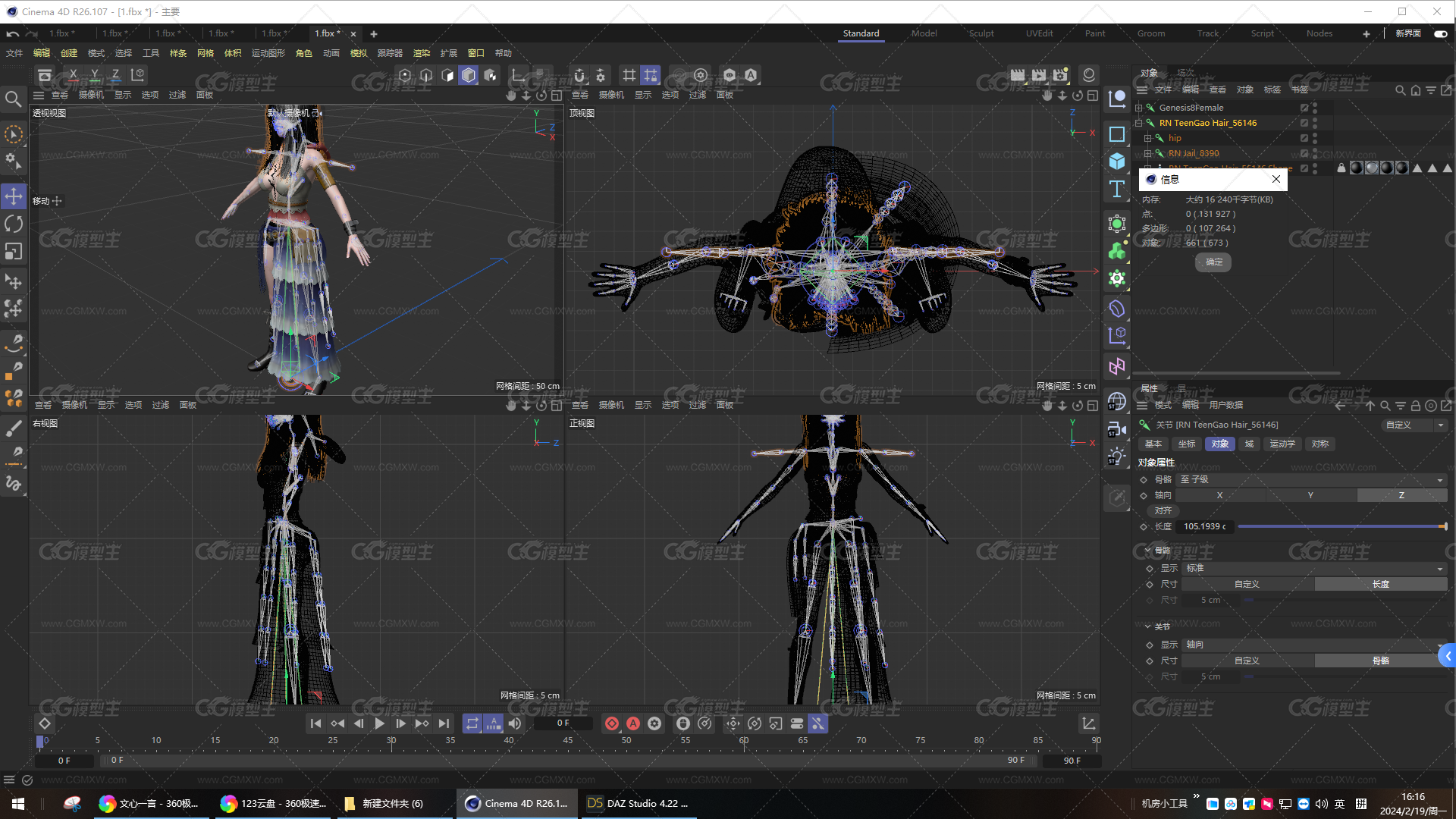This screenshot has height=819, width=1456.
Task: Open the 坐标 attributes tab
Action: pos(1187,444)
